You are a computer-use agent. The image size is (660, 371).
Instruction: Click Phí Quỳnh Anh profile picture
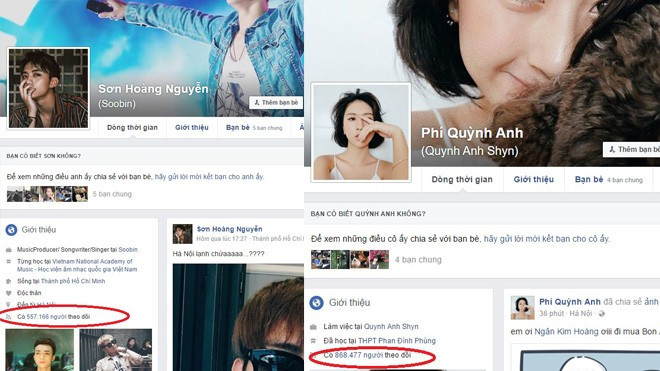tap(361, 132)
